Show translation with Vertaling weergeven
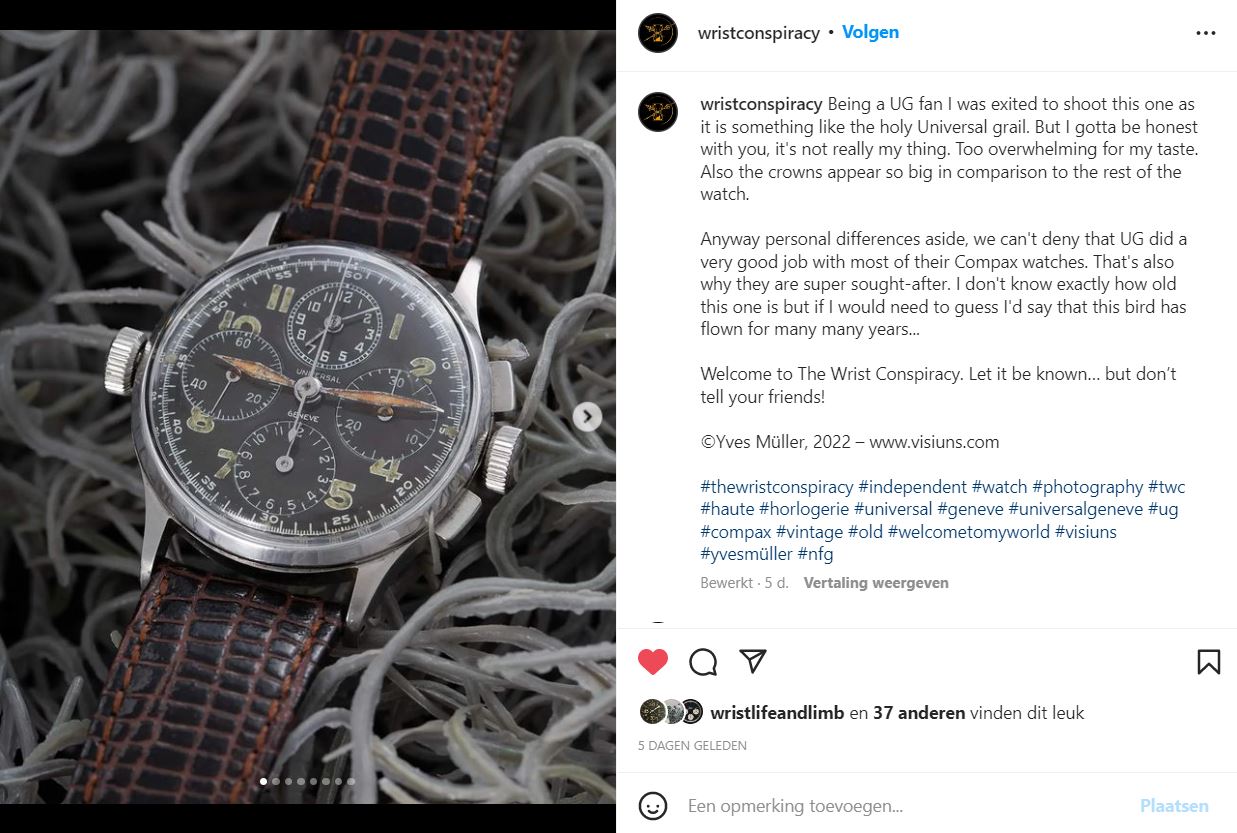Screen dimensions: 1237x833 point(876,583)
